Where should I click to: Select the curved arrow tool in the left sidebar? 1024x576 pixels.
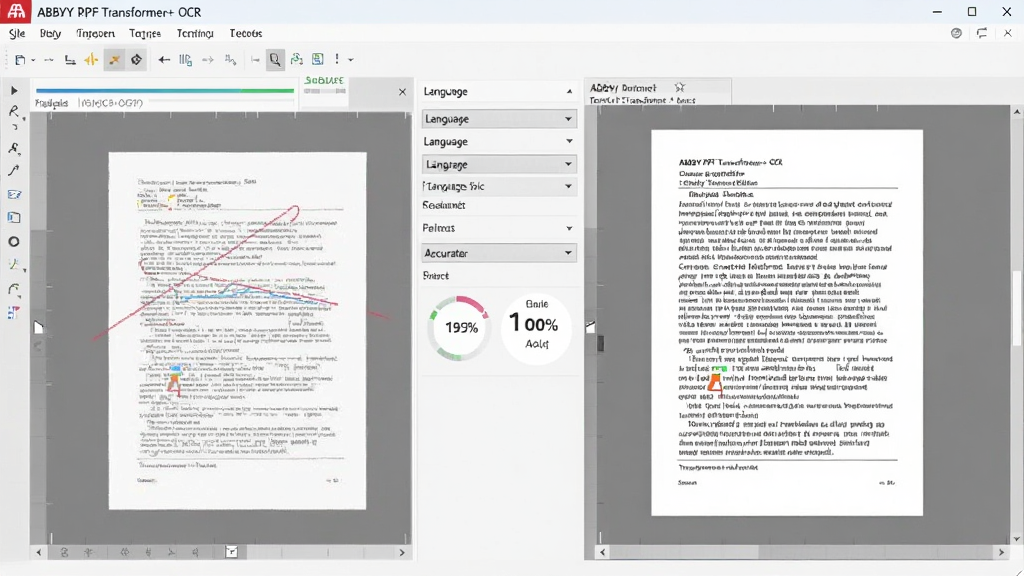click(x=14, y=171)
